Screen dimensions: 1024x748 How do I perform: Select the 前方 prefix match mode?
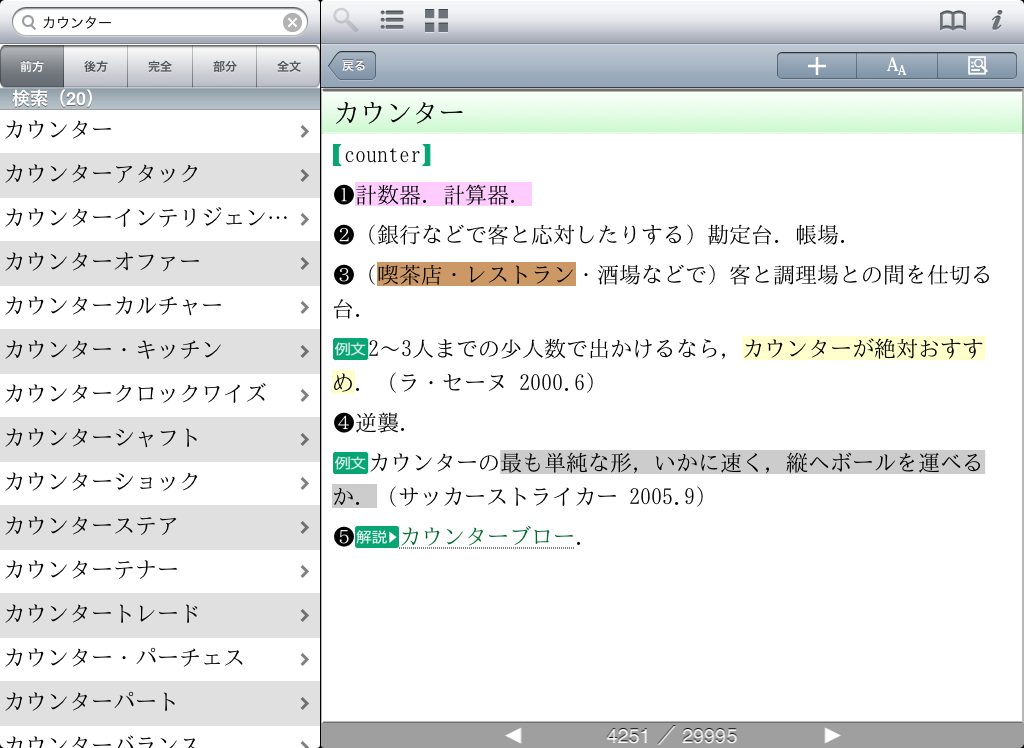pyautogui.click(x=32, y=67)
